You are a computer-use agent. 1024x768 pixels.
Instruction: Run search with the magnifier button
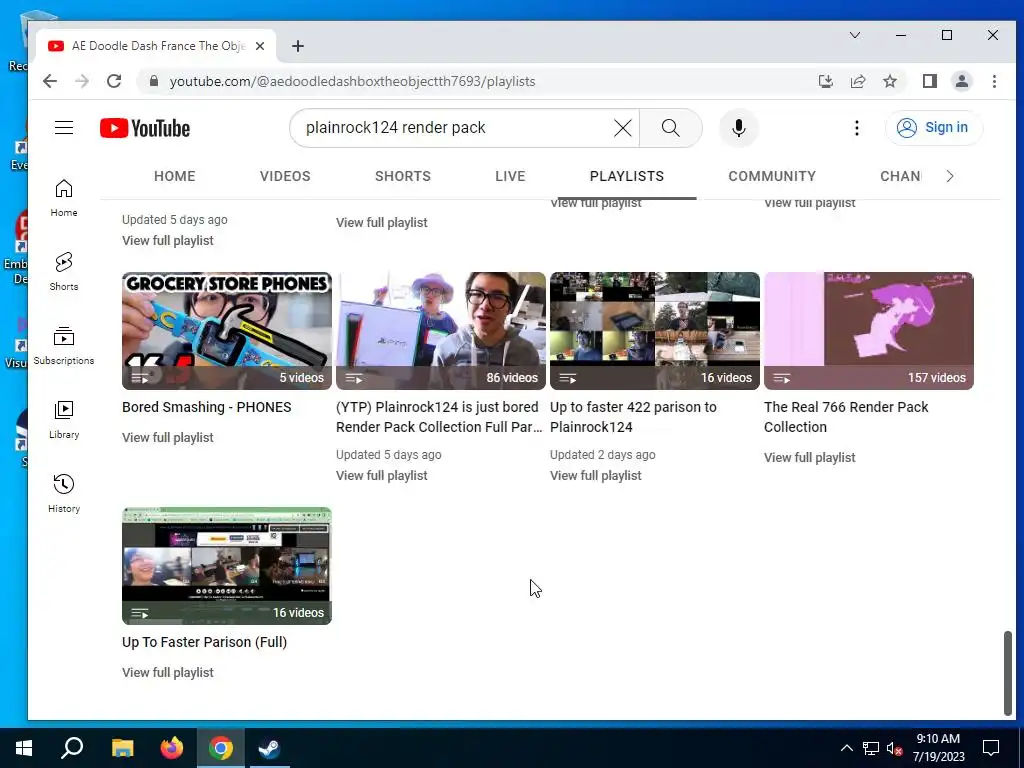pos(671,128)
